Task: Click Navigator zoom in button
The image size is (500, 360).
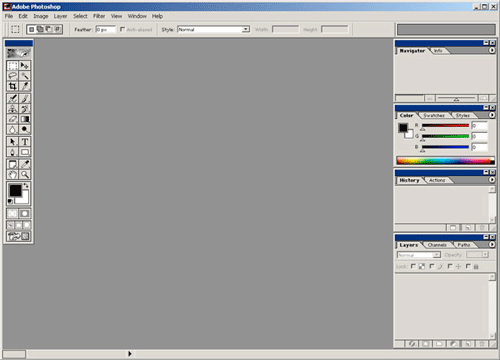Action: 483,98
